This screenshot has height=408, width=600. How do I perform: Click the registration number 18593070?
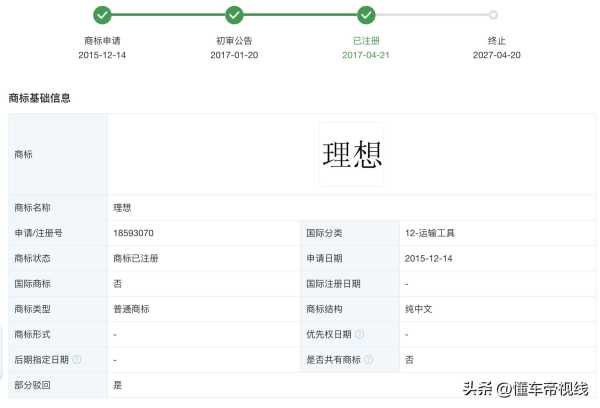134,233
